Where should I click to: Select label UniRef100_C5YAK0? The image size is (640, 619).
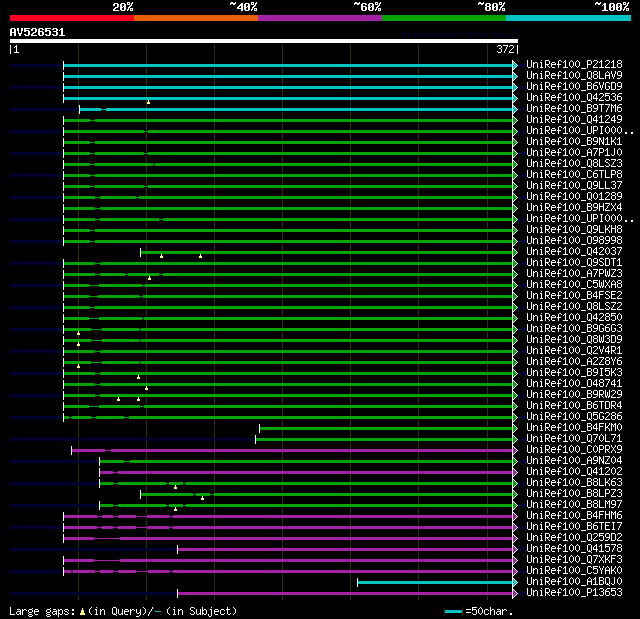[574, 571]
